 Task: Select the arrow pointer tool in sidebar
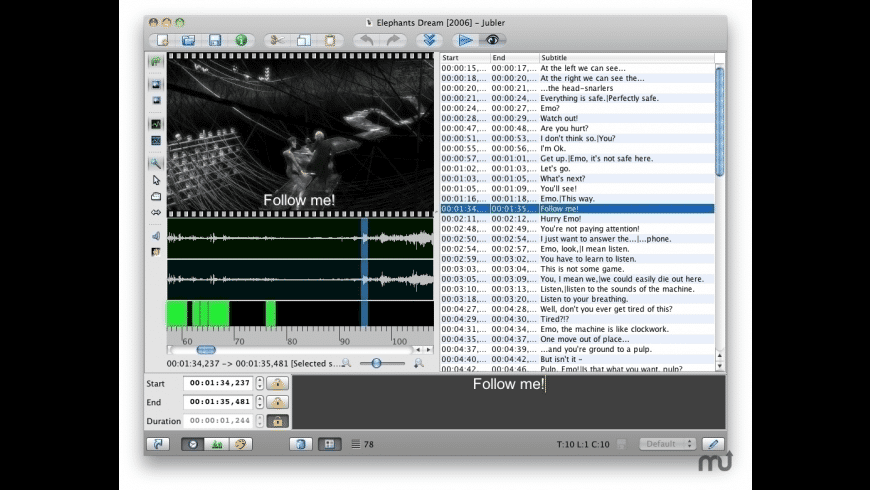pos(156,180)
